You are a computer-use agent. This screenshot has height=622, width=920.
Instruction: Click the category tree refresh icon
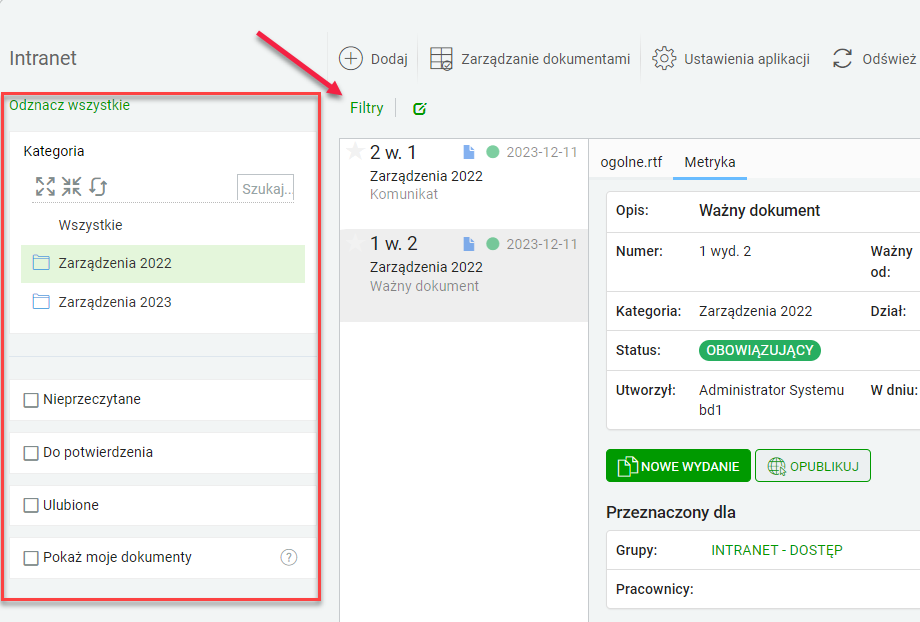[x=98, y=187]
